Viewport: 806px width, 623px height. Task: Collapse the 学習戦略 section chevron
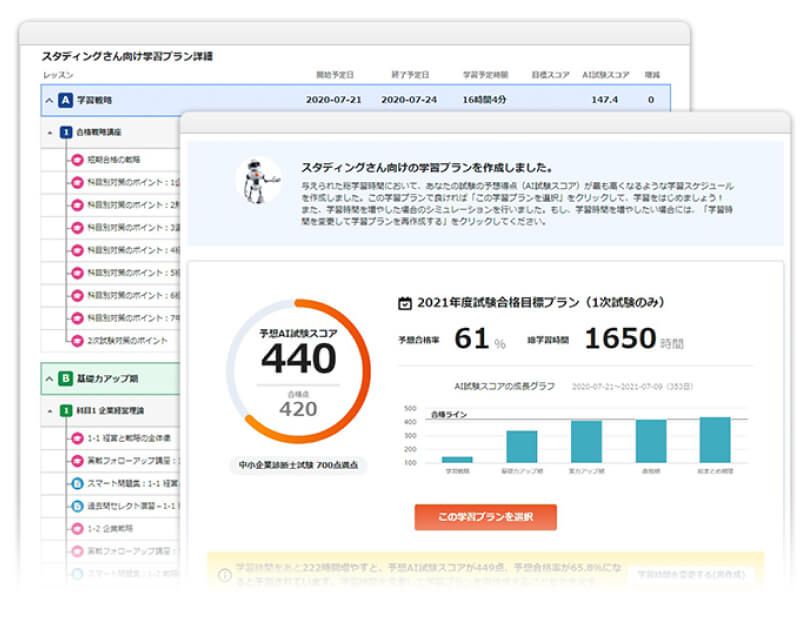pos(48,100)
